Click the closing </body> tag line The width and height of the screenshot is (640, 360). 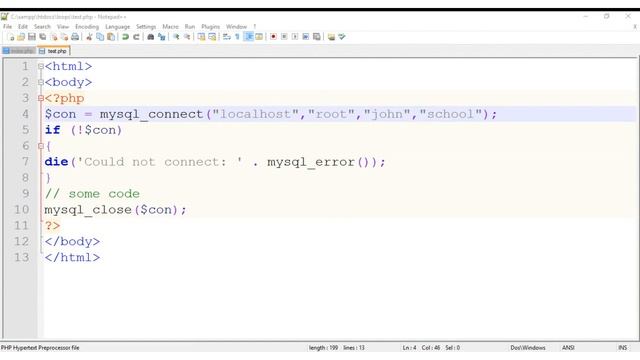coord(72,242)
